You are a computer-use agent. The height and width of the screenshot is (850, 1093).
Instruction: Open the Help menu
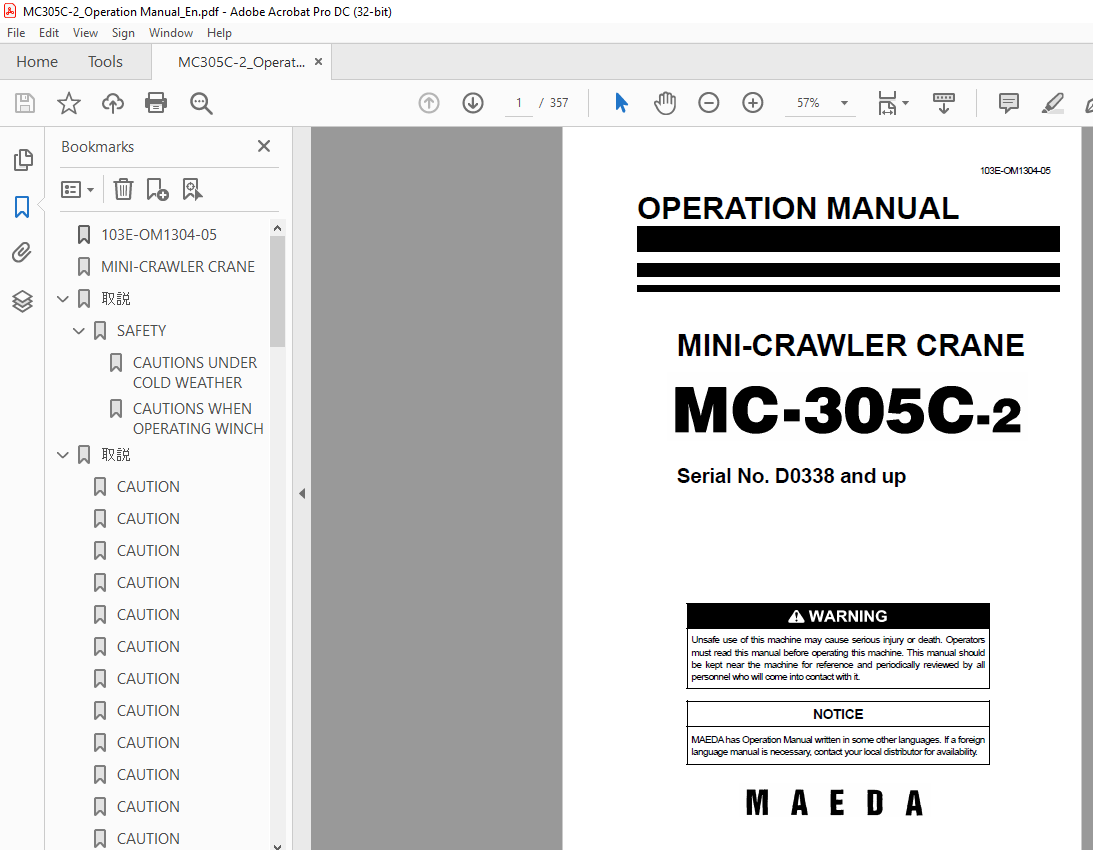click(x=219, y=33)
